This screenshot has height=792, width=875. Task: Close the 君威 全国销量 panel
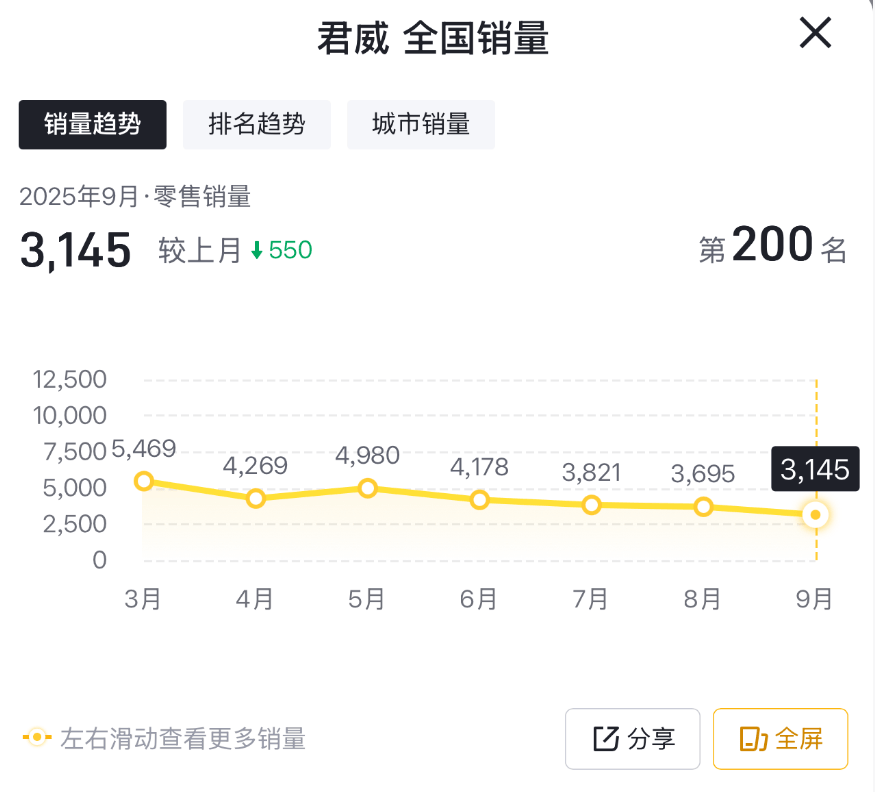pos(816,34)
